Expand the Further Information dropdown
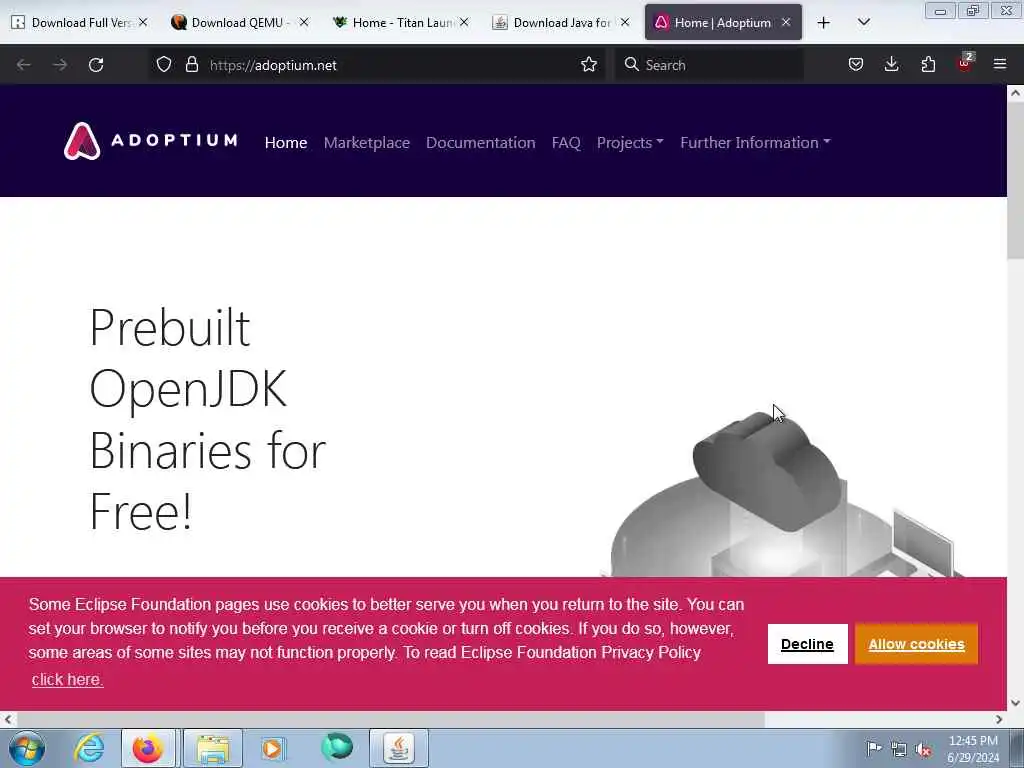 click(x=755, y=142)
